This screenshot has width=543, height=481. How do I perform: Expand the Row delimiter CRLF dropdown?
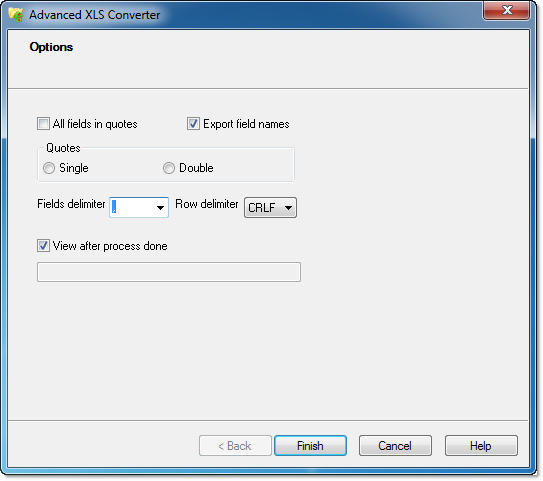(270, 207)
